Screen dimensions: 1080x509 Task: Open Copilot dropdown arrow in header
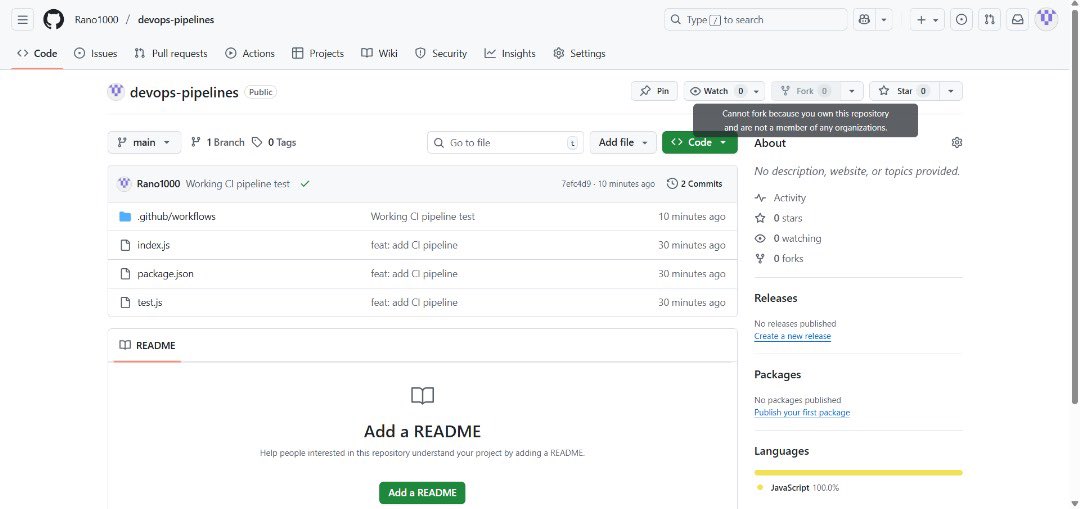point(884,20)
